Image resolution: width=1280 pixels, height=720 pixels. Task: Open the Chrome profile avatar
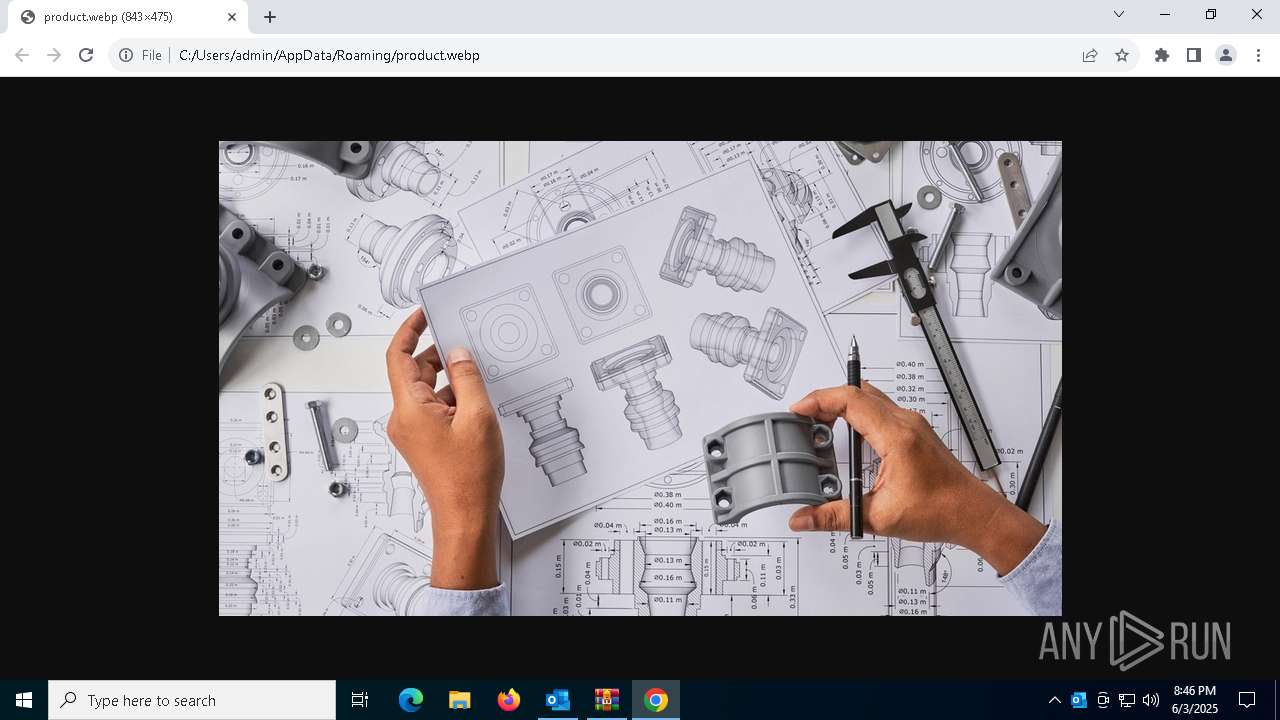coord(1226,55)
